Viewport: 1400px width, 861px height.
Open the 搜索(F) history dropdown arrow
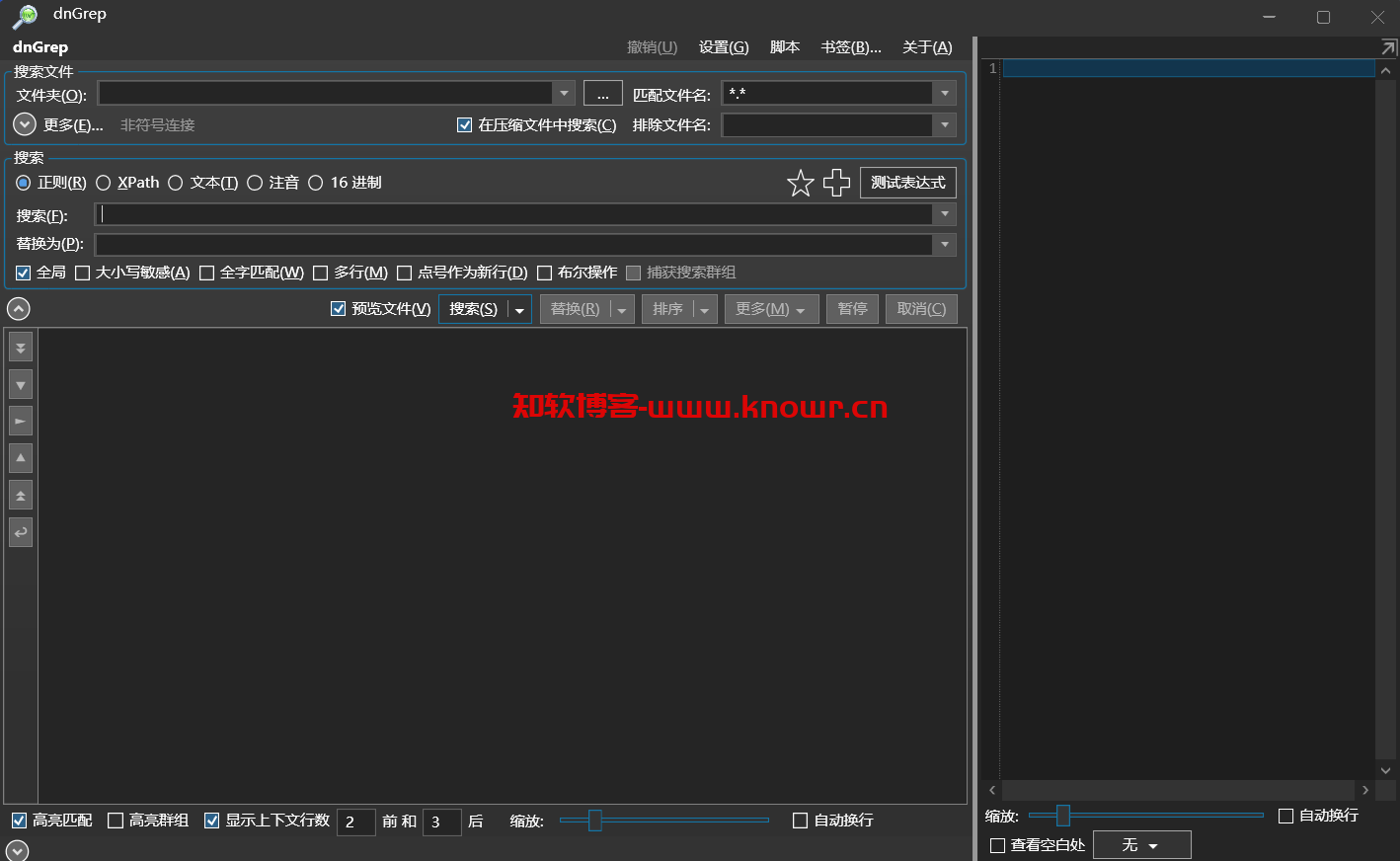(x=945, y=214)
